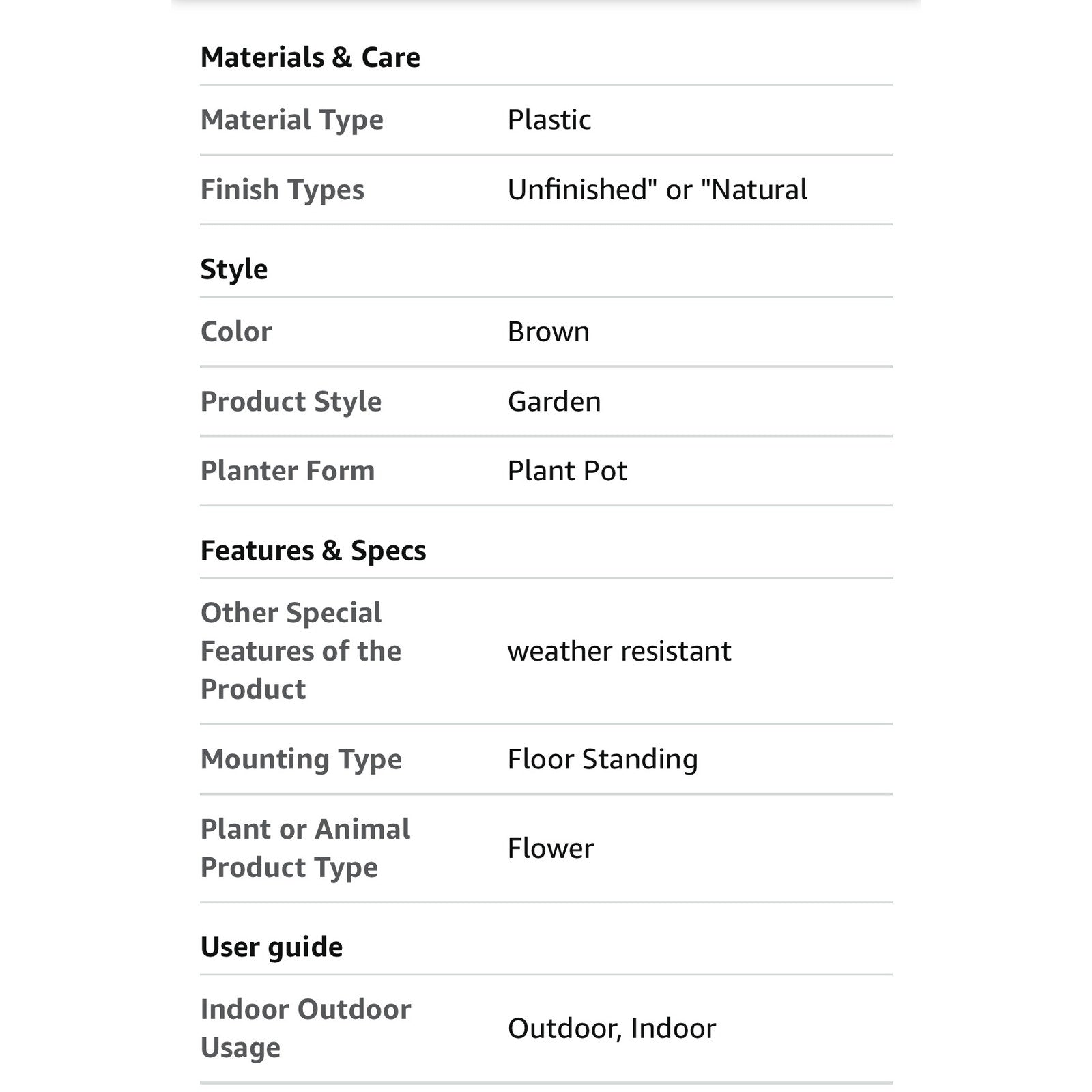Image resolution: width=1092 pixels, height=1092 pixels.
Task: Select the Planter Form label
Action: [x=287, y=471]
